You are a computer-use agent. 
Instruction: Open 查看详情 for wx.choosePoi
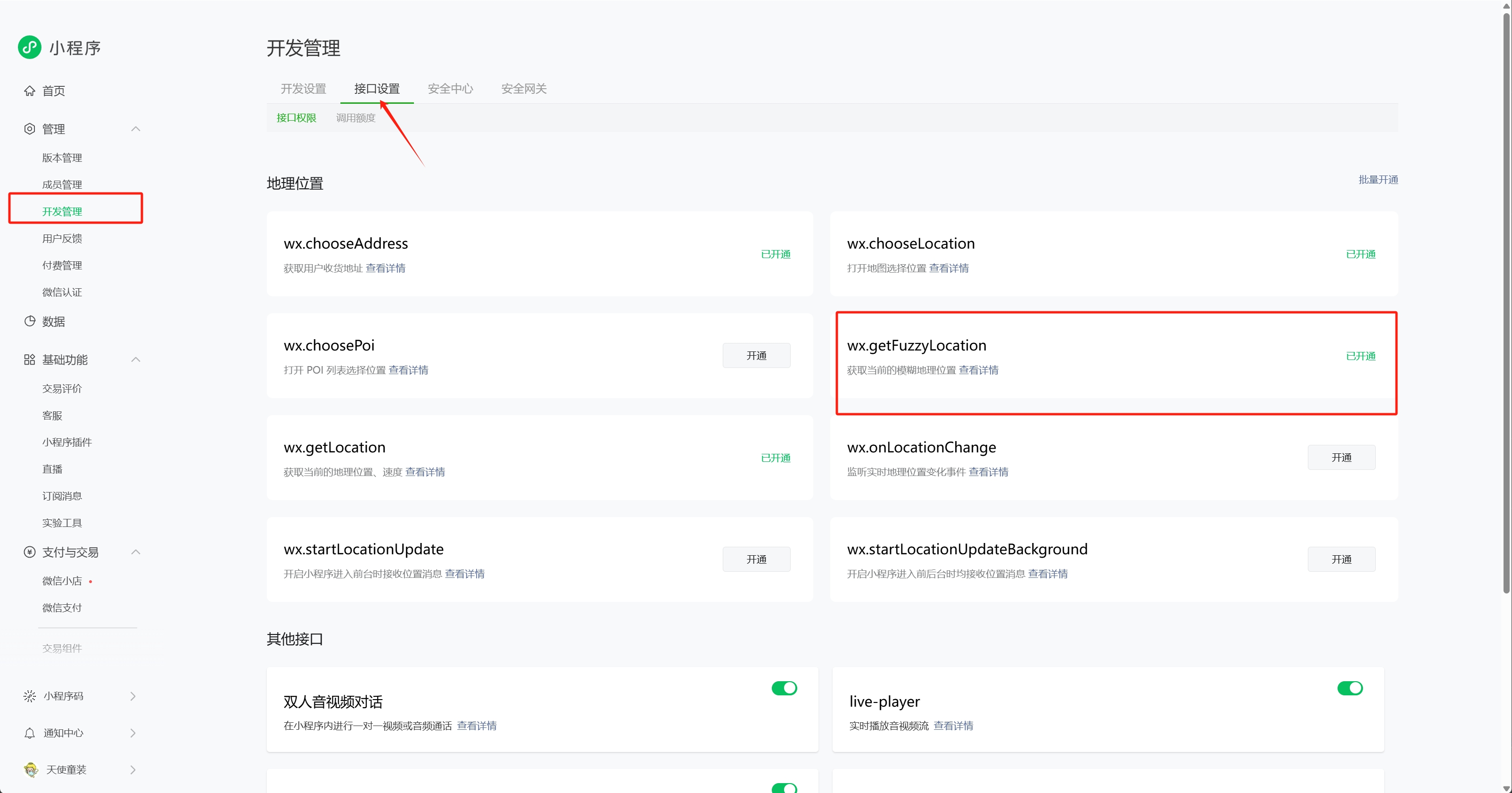408,370
